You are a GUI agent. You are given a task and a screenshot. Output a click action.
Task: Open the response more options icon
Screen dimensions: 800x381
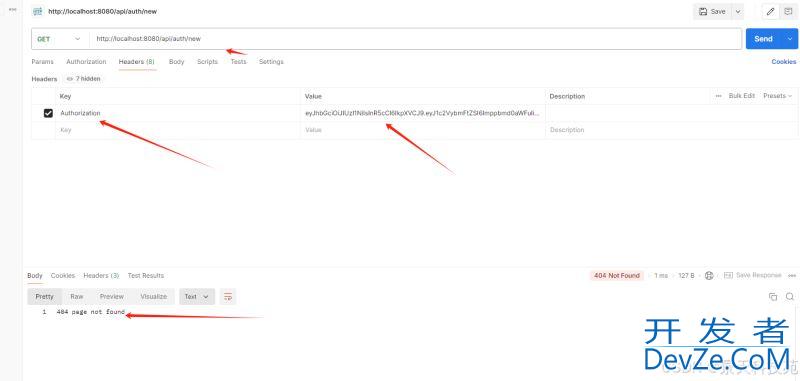click(x=791, y=275)
